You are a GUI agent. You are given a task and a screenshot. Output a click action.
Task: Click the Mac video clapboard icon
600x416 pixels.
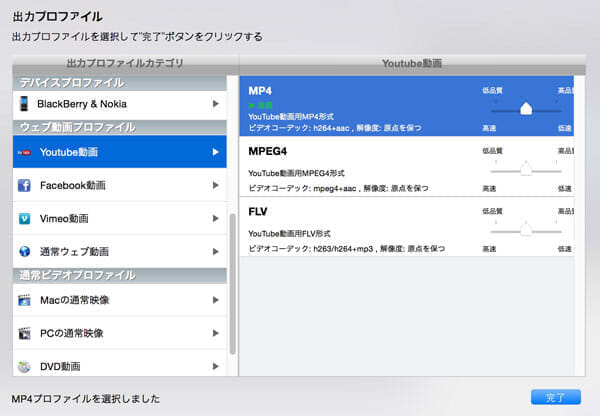24,300
